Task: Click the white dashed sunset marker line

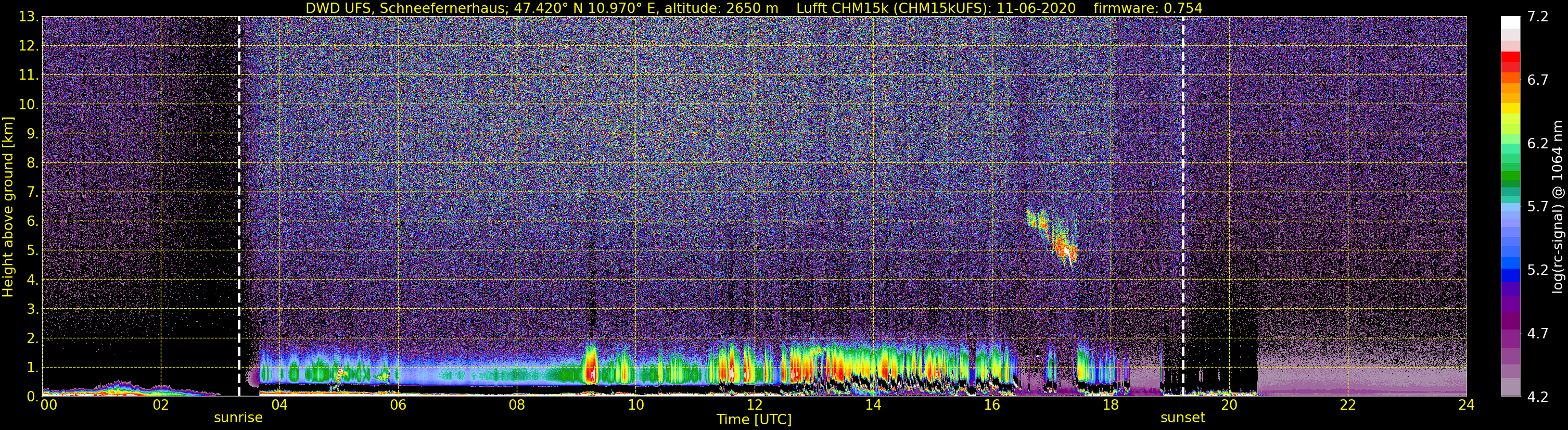Action: pos(1183,207)
